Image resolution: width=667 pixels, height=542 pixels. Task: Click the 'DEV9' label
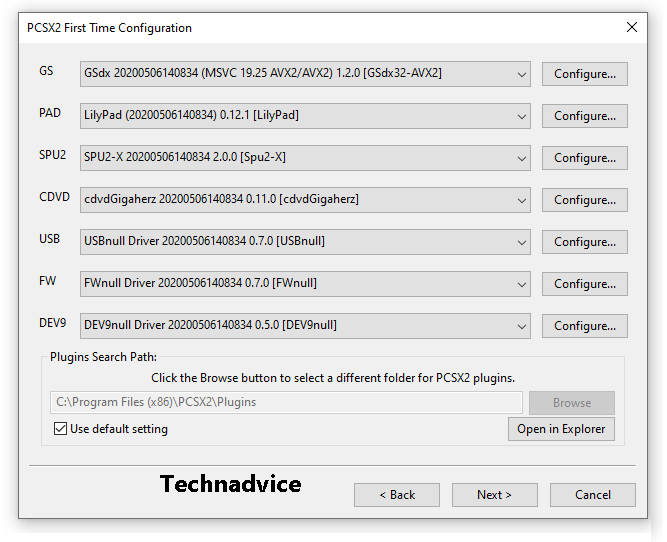(52, 323)
